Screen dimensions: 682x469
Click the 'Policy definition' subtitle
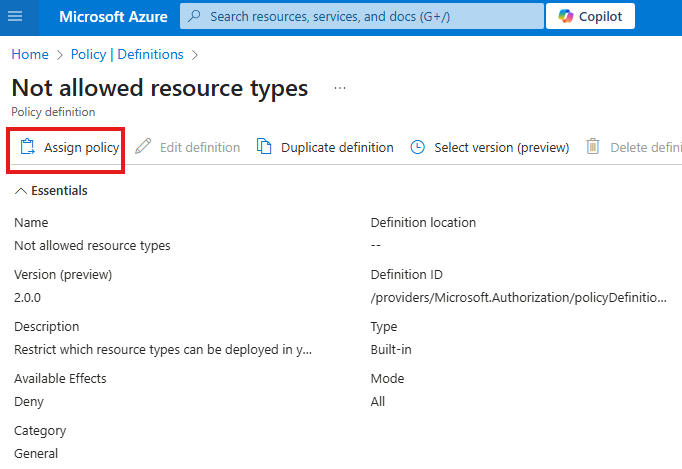[x=53, y=112]
